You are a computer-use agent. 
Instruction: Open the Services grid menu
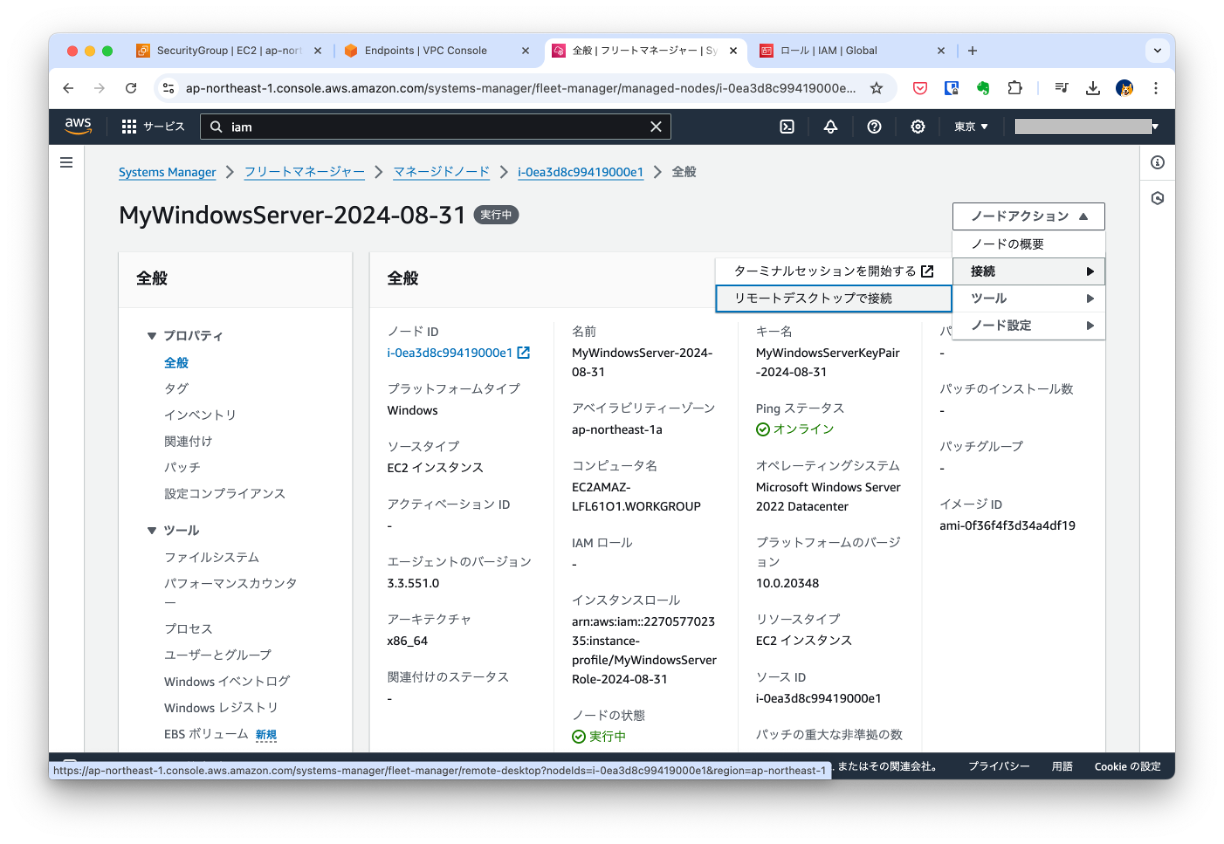click(153, 127)
